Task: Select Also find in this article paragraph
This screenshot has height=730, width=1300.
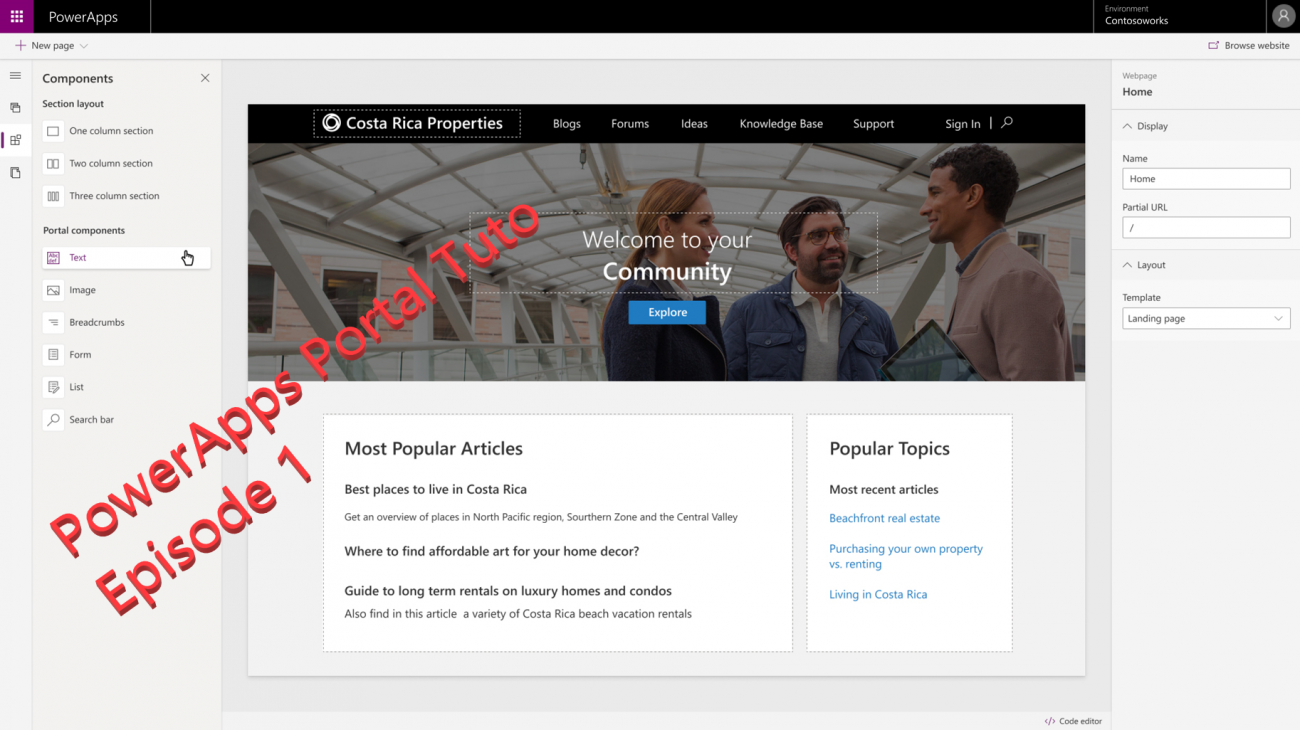Action: [x=518, y=614]
